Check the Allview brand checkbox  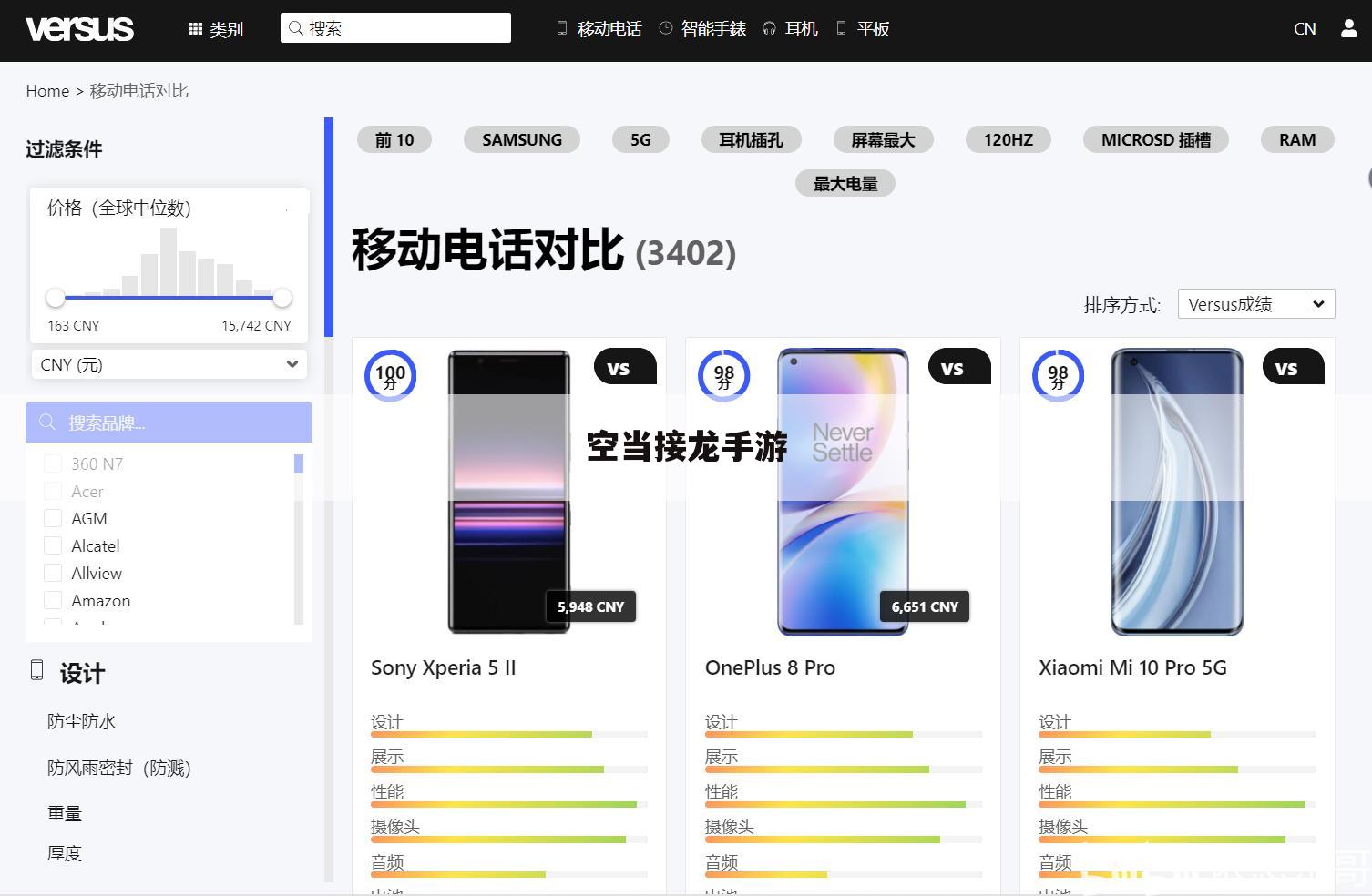(x=53, y=573)
